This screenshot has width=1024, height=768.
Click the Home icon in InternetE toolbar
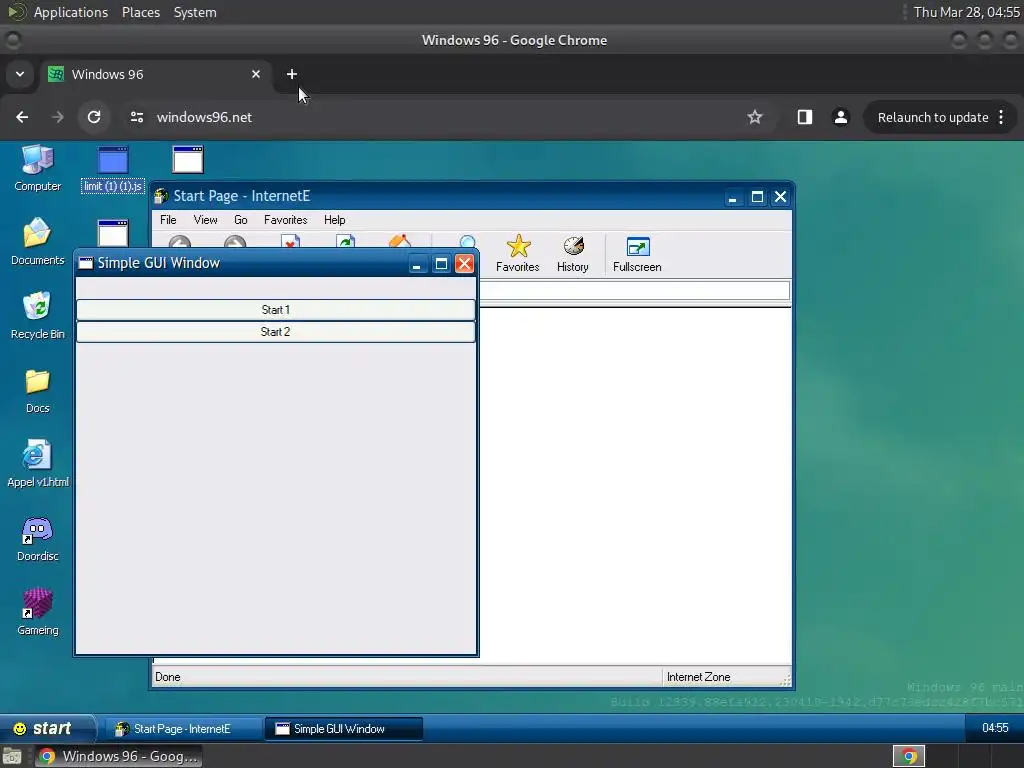point(400,241)
